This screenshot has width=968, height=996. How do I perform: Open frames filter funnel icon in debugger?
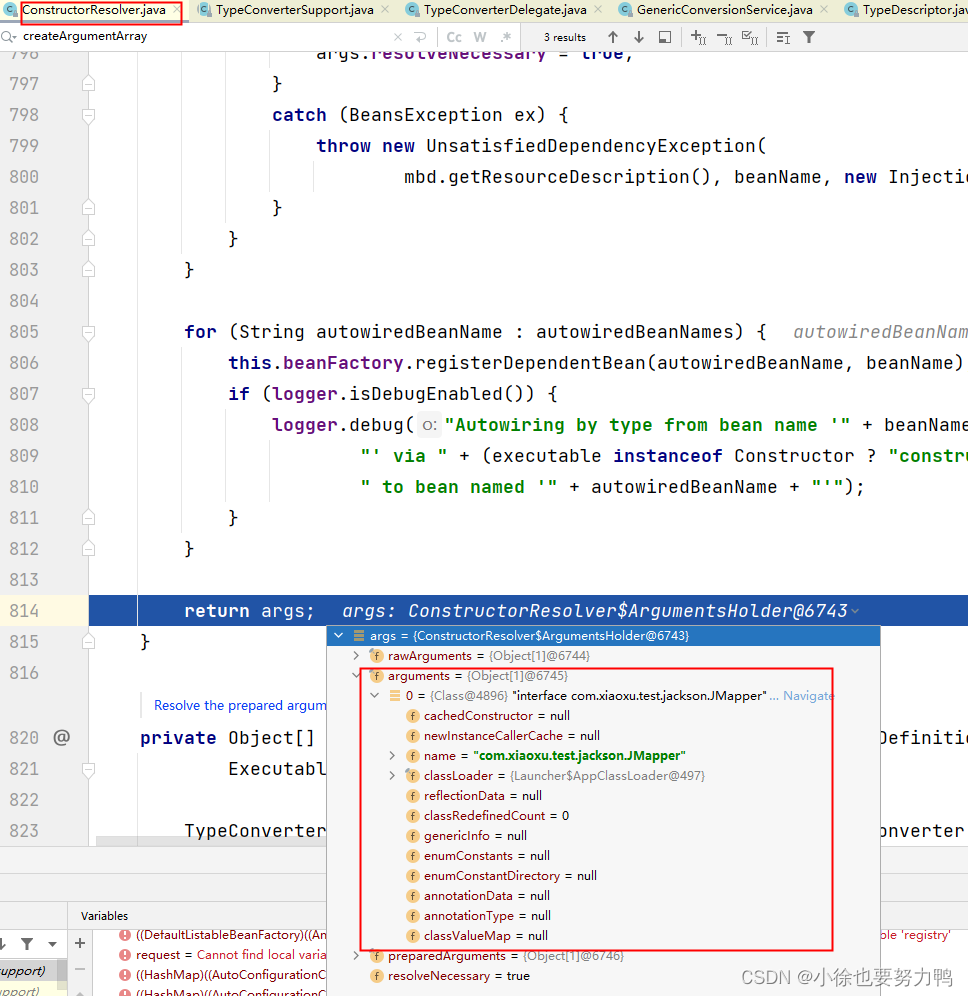pyautogui.click(x=27, y=944)
